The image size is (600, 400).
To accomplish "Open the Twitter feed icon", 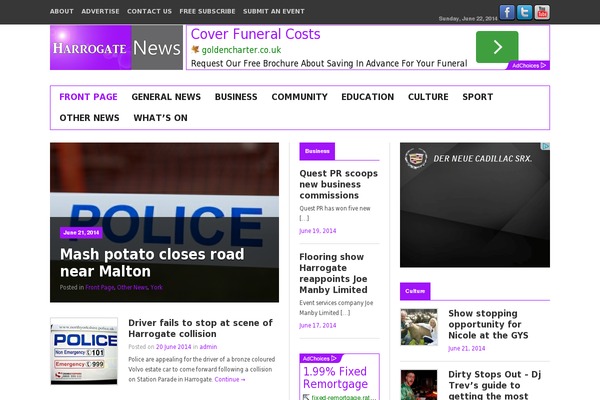I will tap(524, 12).
